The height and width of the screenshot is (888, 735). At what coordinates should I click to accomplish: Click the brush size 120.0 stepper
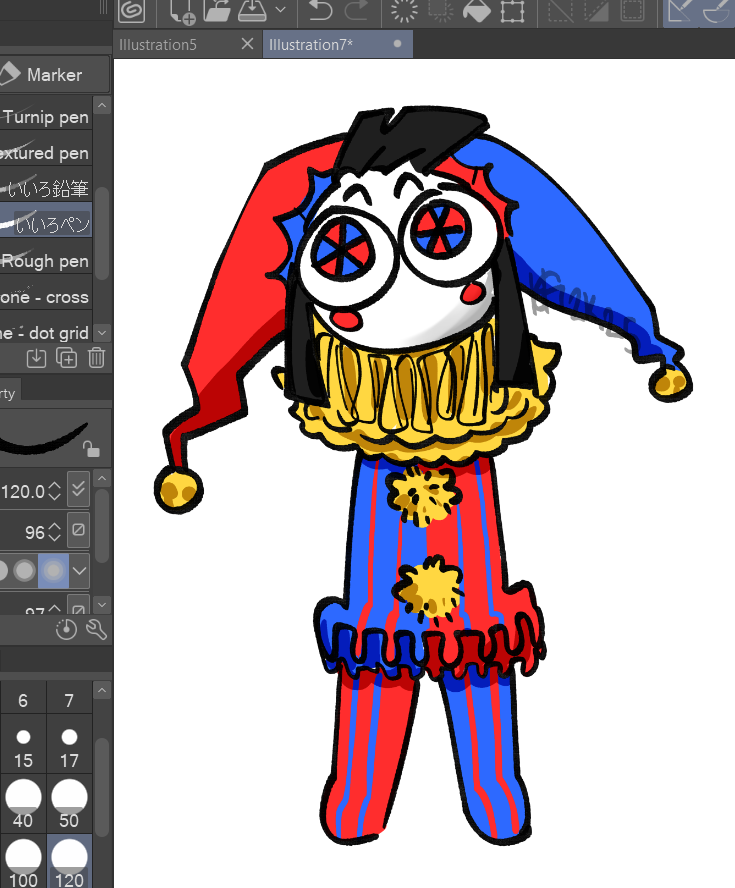tap(54, 491)
